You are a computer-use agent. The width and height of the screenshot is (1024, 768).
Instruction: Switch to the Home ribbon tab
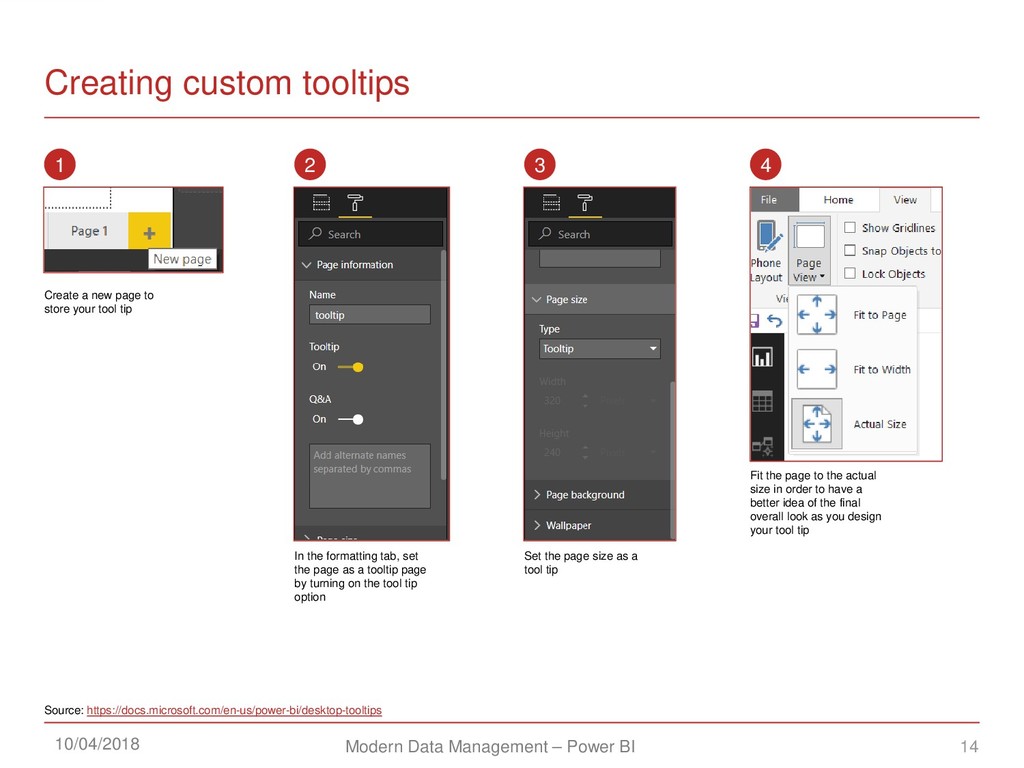[838, 200]
